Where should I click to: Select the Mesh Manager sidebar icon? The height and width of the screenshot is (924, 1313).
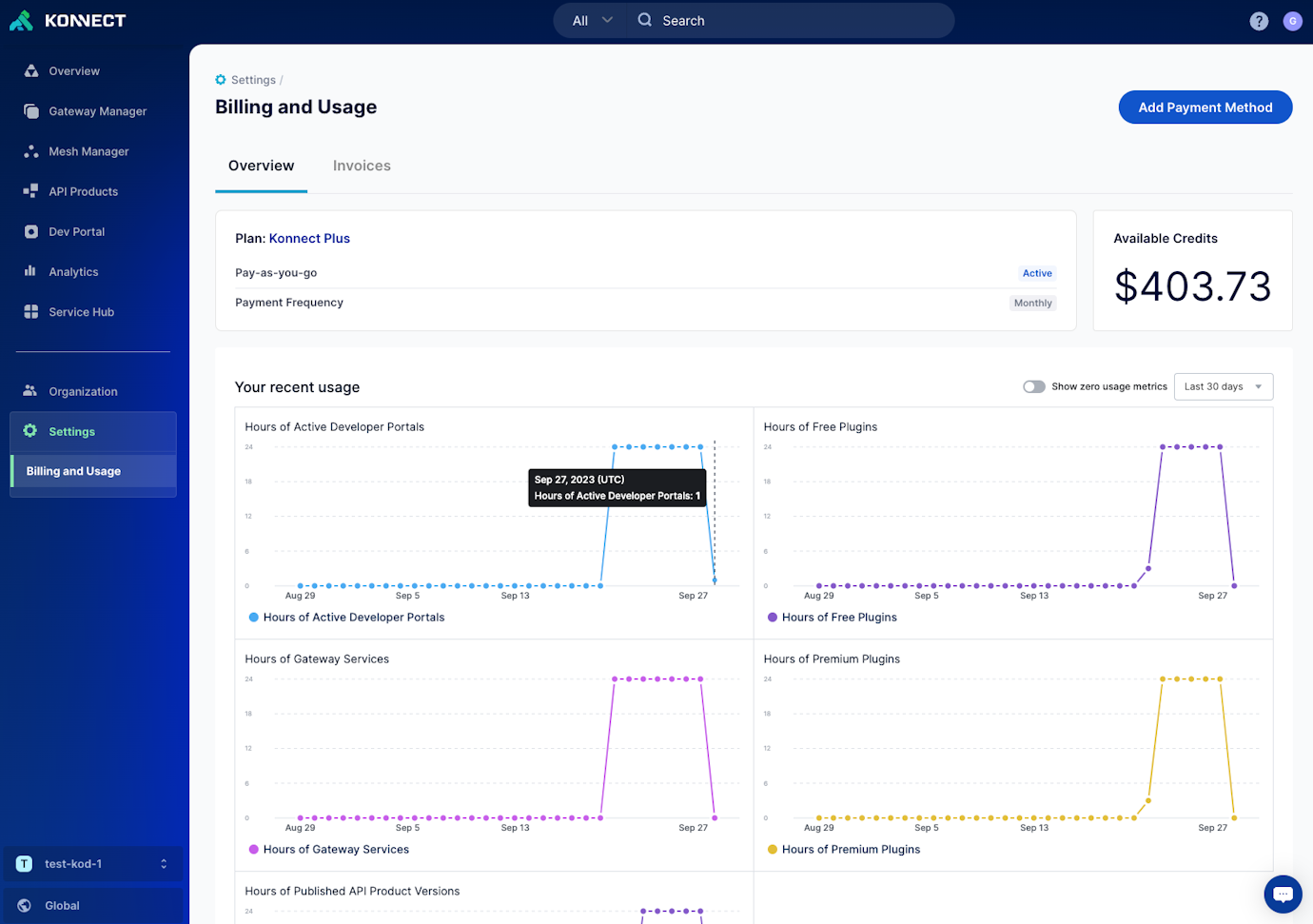click(89, 150)
